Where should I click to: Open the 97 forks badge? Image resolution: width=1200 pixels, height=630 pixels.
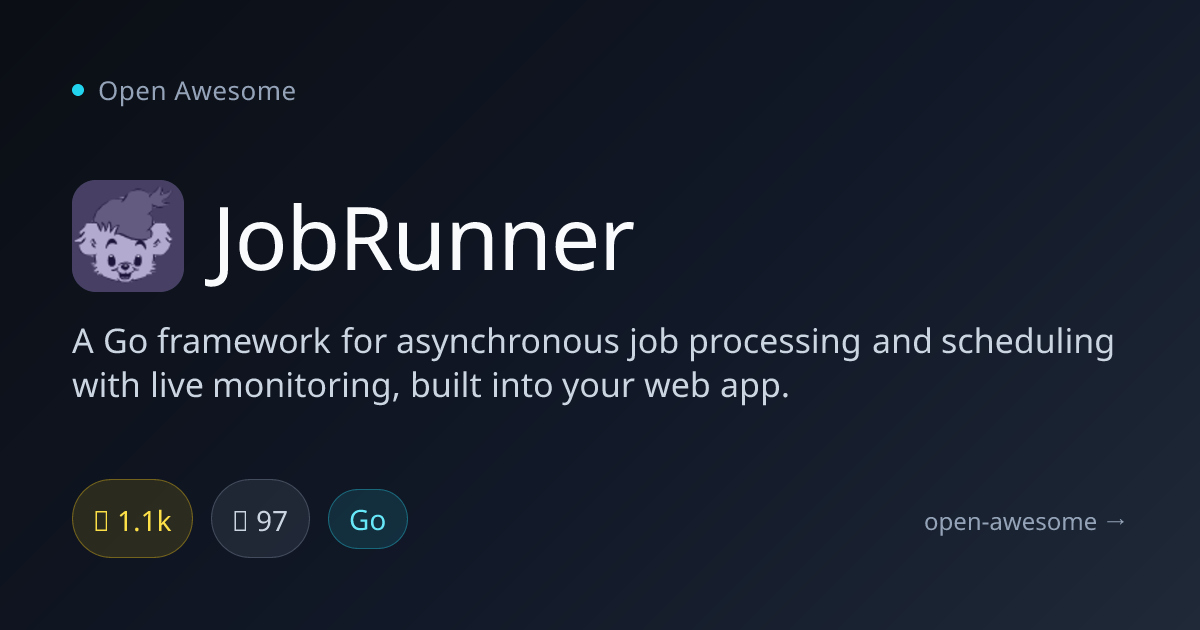(260, 521)
